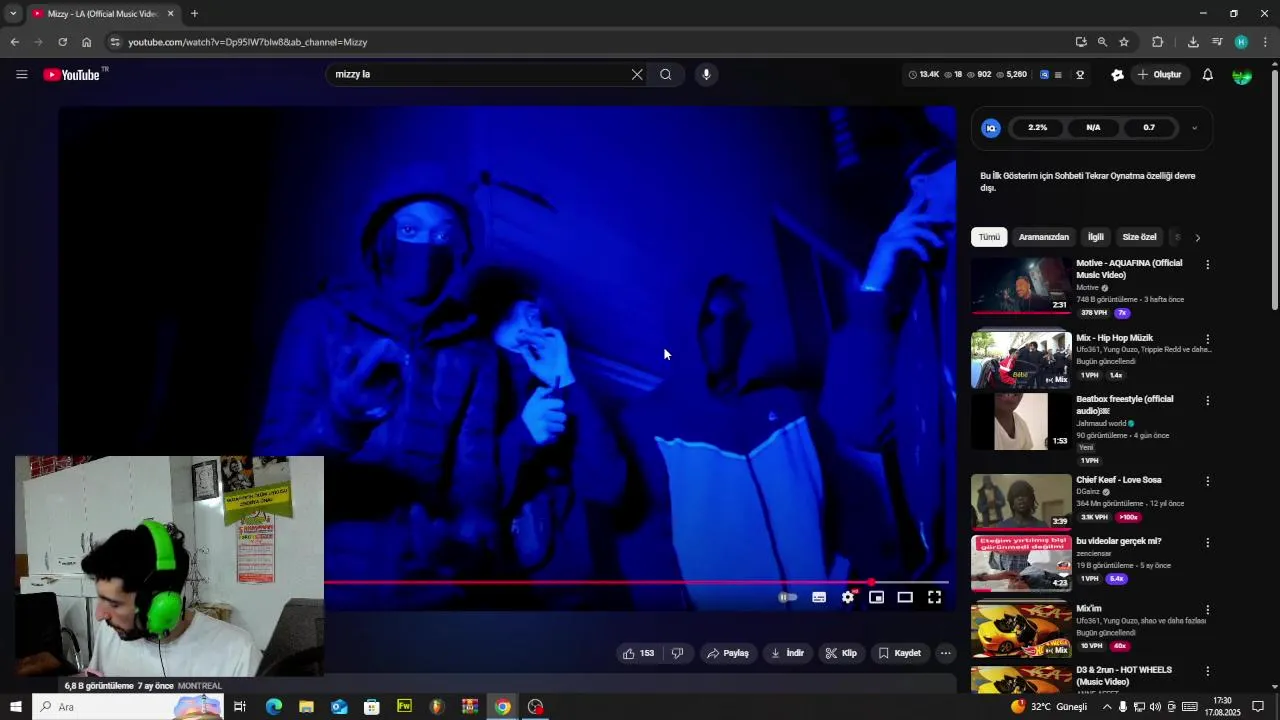Open YouTube notifications bell
This screenshot has height=720, width=1280.
pyautogui.click(x=1207, y=75)
